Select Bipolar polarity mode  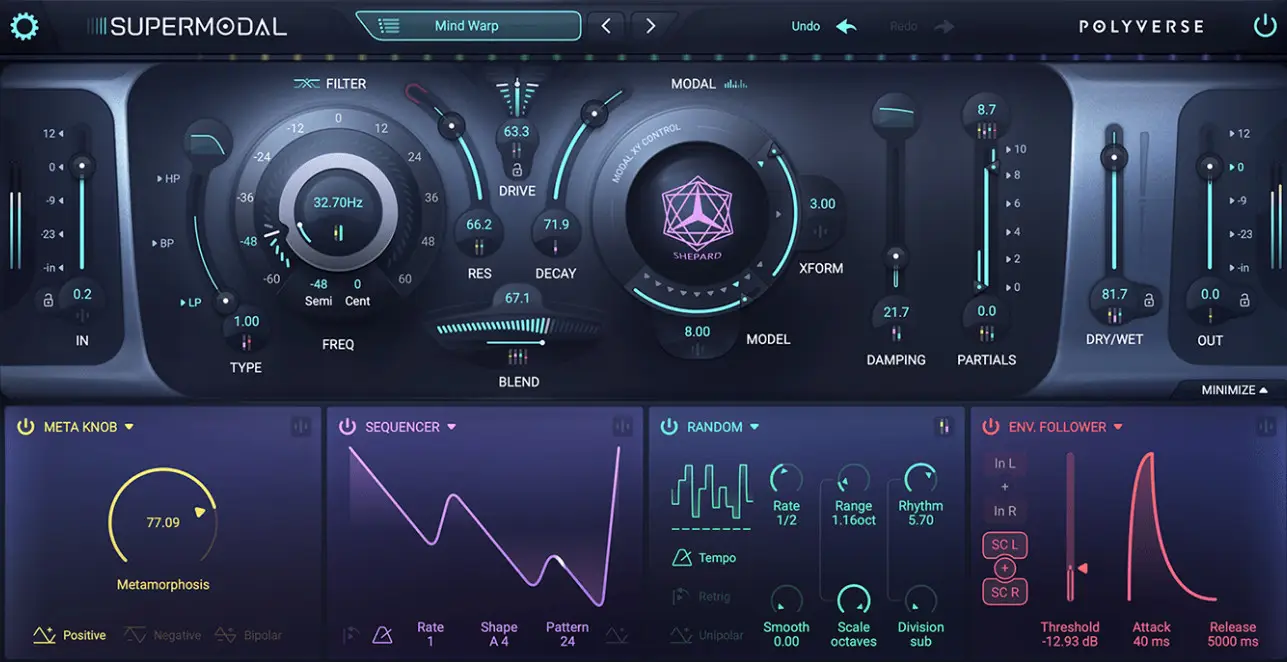tap(248, 635)
